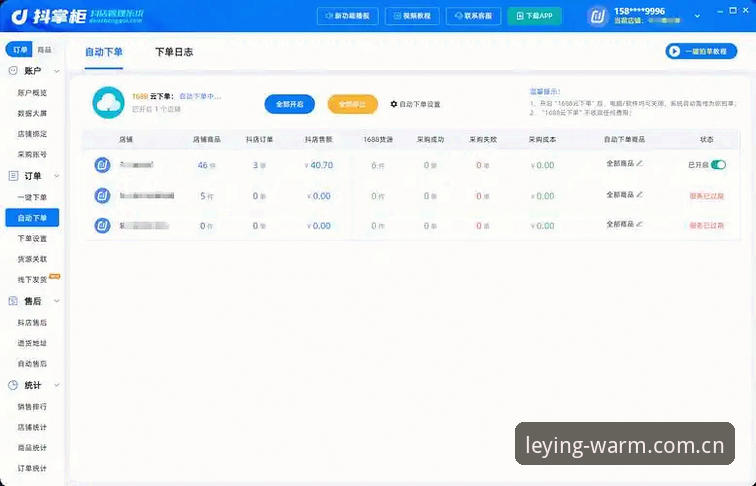756x486 pixels.
Task: Open 抖店售后 in the sidebar
Action: pos(32,323)
